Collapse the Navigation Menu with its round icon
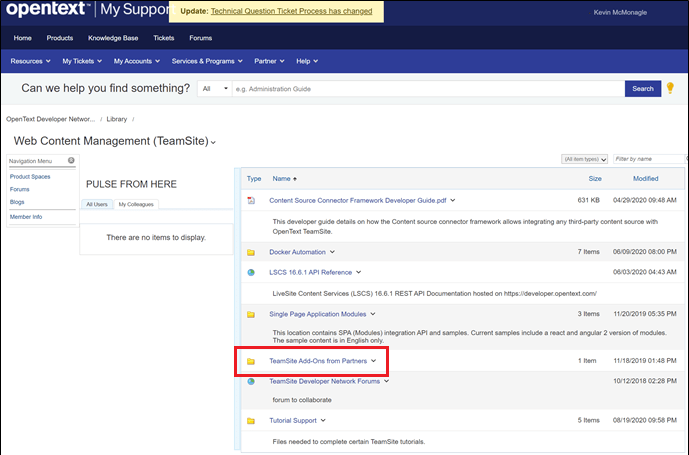This screenshot has width=689, height=455. (71, 160)
